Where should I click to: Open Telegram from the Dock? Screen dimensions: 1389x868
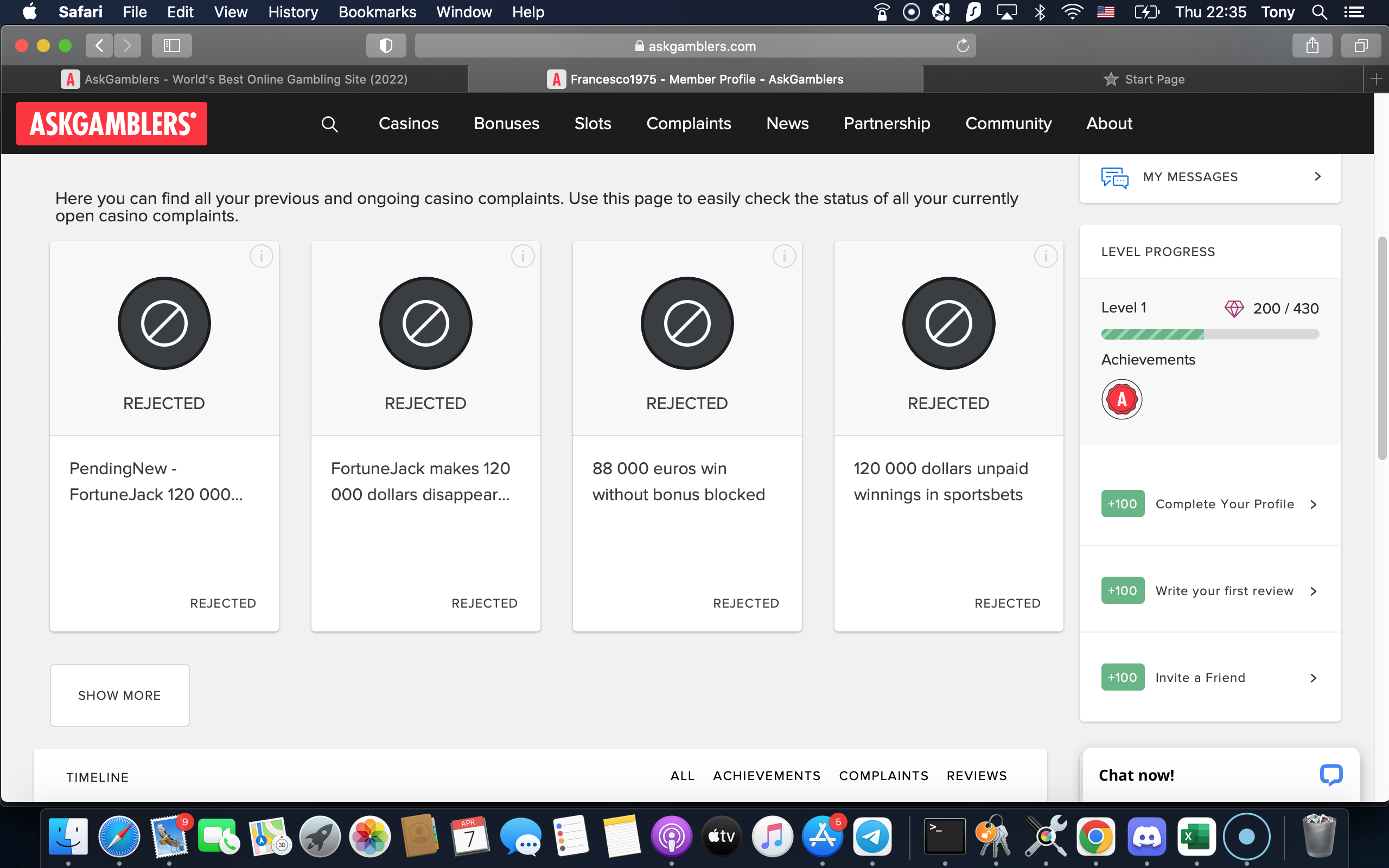tap(872, 837)
